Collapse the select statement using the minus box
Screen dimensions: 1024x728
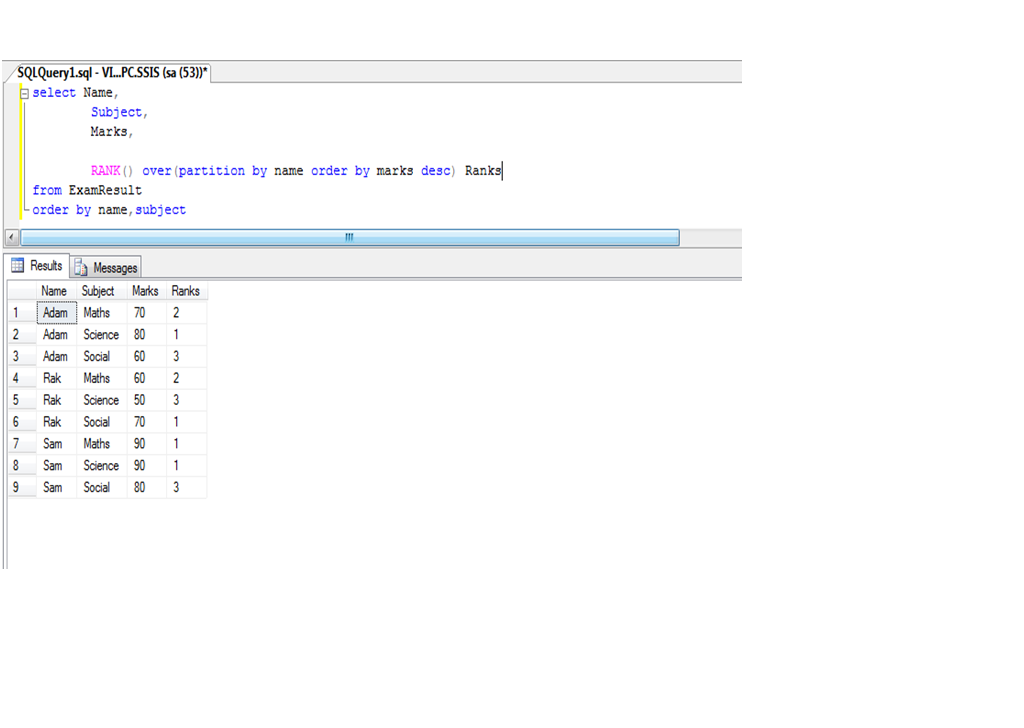pyautogui.click(x=23, y=92)
